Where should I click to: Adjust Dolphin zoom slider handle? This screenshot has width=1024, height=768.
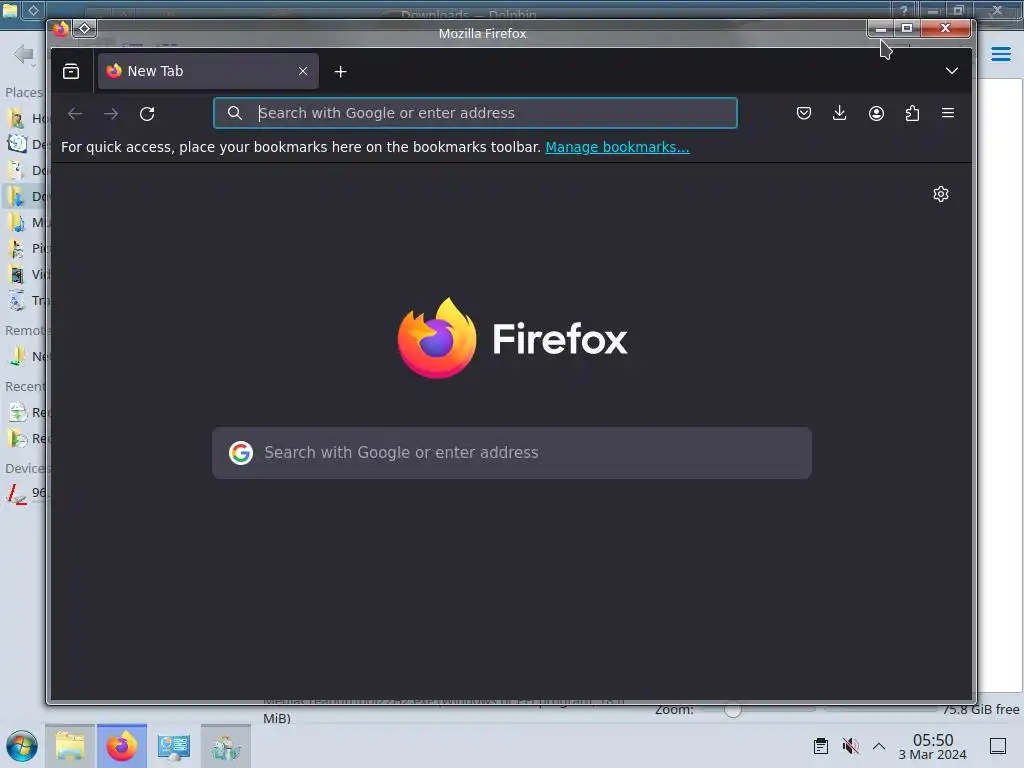(x=733, y=710)
